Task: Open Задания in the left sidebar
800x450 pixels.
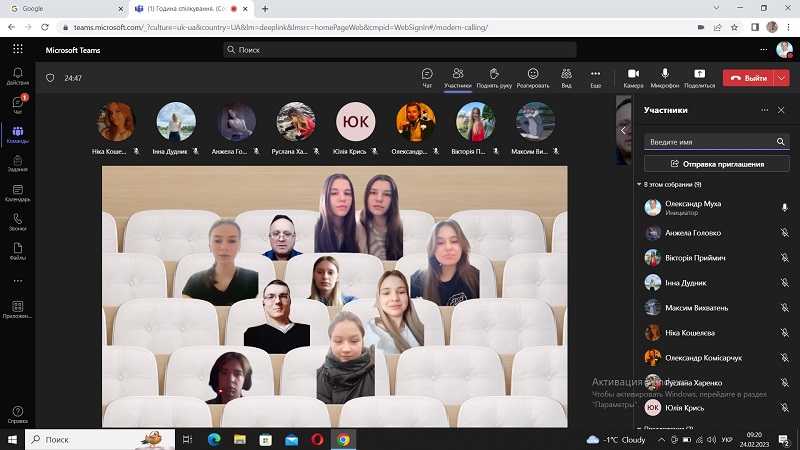Action: pyautogui.click(x=18, y=164)
